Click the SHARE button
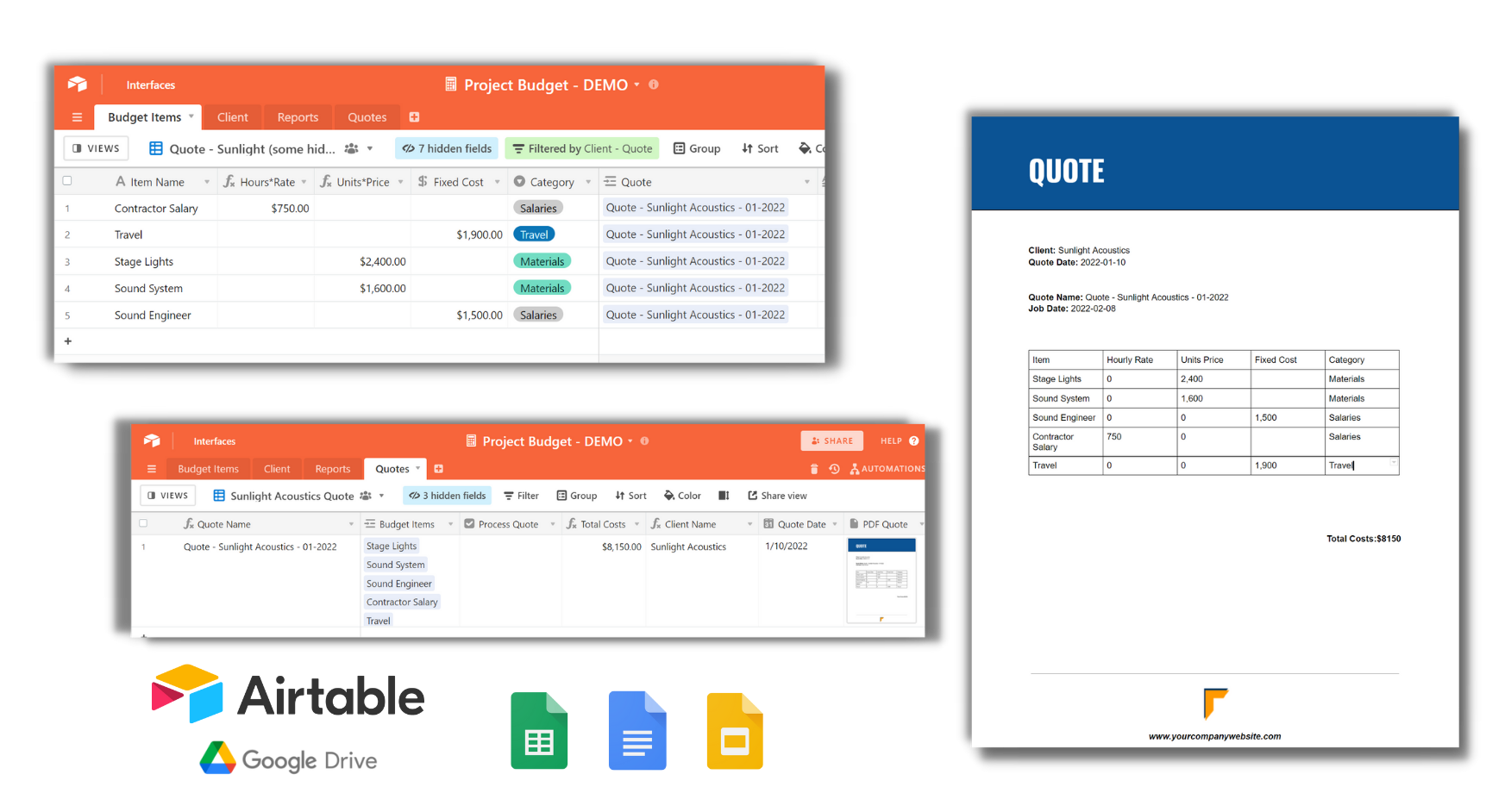1511x812 pixels. coord(831,440)
